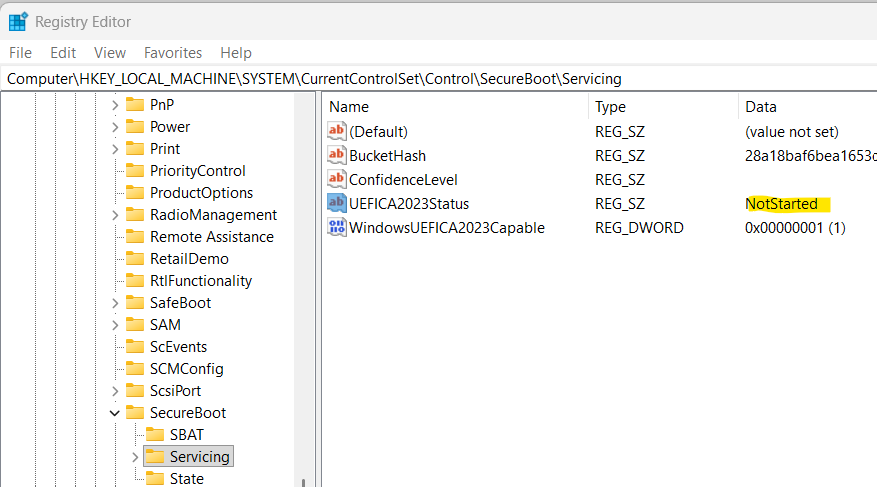Select the ConfidenceLevel value name
Viewport: 877px width, 487px height.
403,179
